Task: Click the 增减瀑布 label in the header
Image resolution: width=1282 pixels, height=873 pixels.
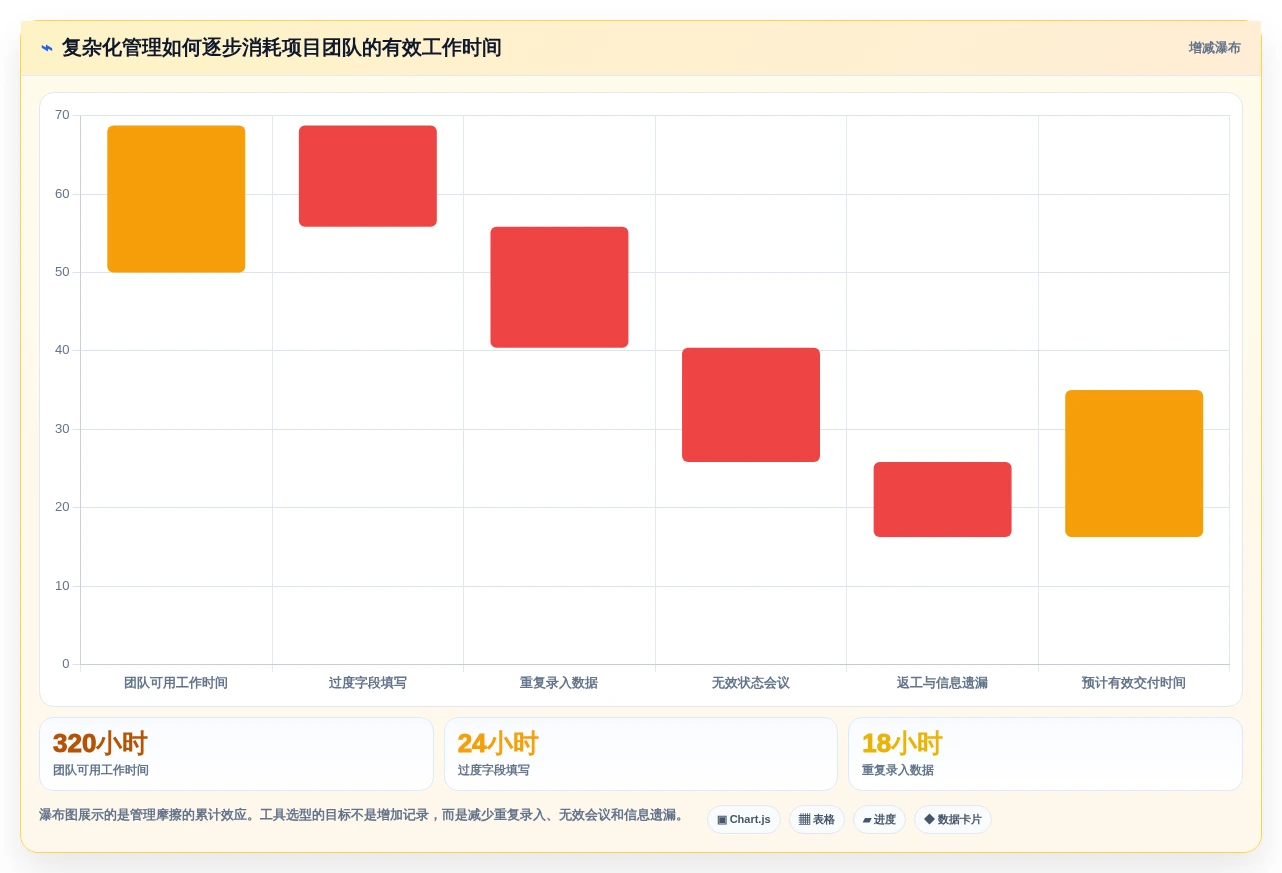Action: (x=1214, y=48)
